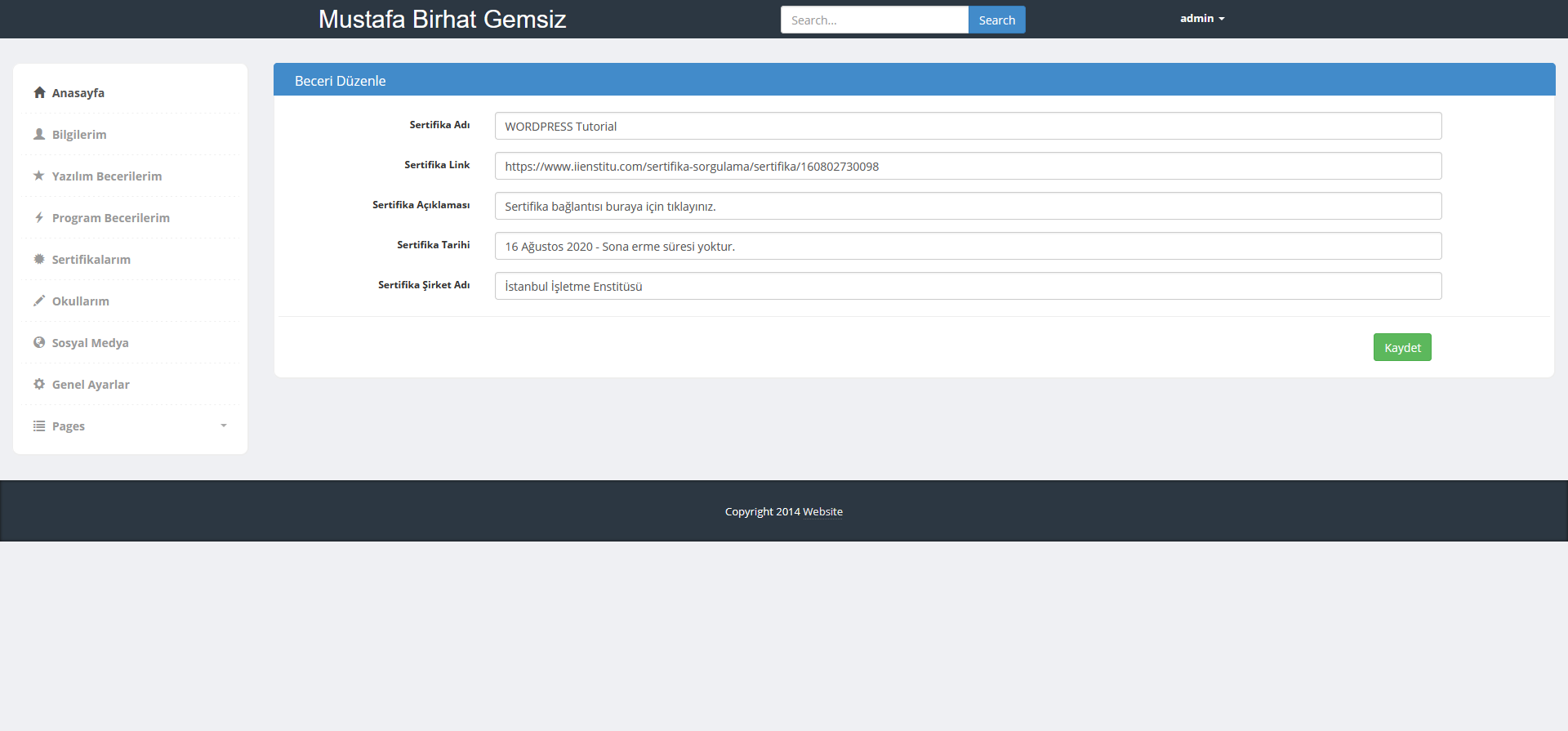The image size is (1568, 731).
Task: Click the pencil icon beside Okullarım
Action: tap(39, 301)
